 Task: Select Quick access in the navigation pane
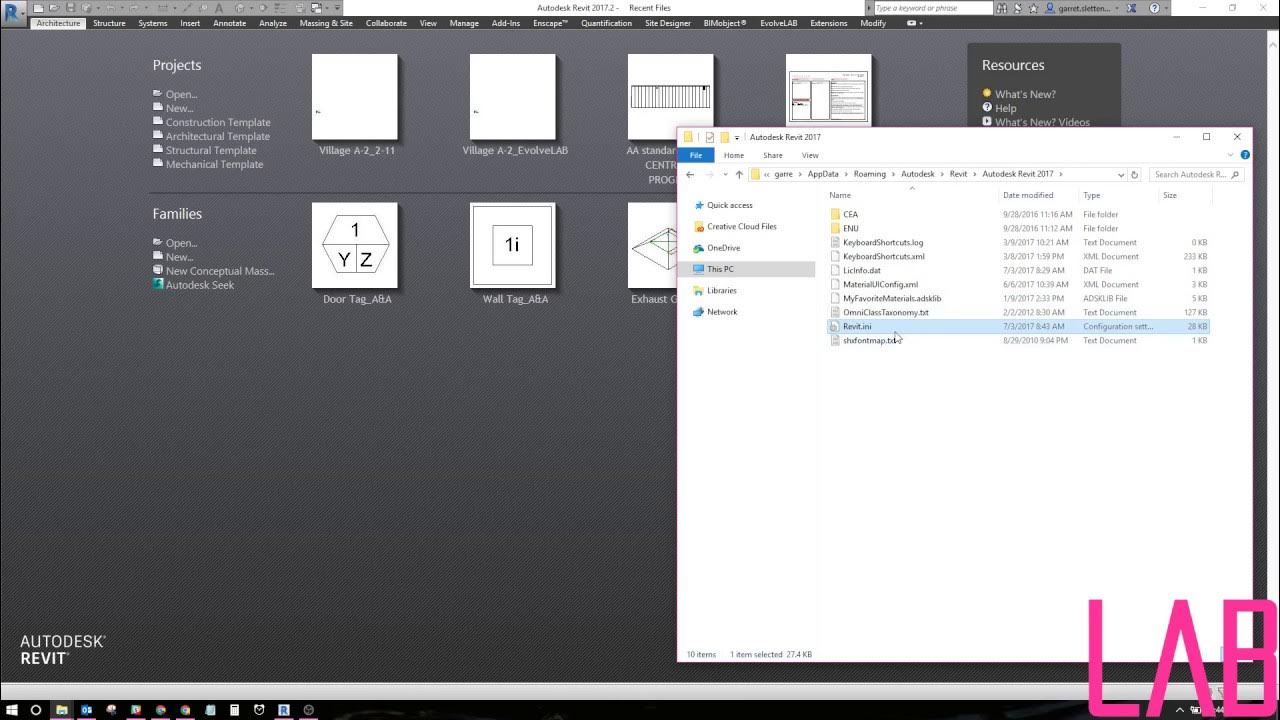pos(729,205)
